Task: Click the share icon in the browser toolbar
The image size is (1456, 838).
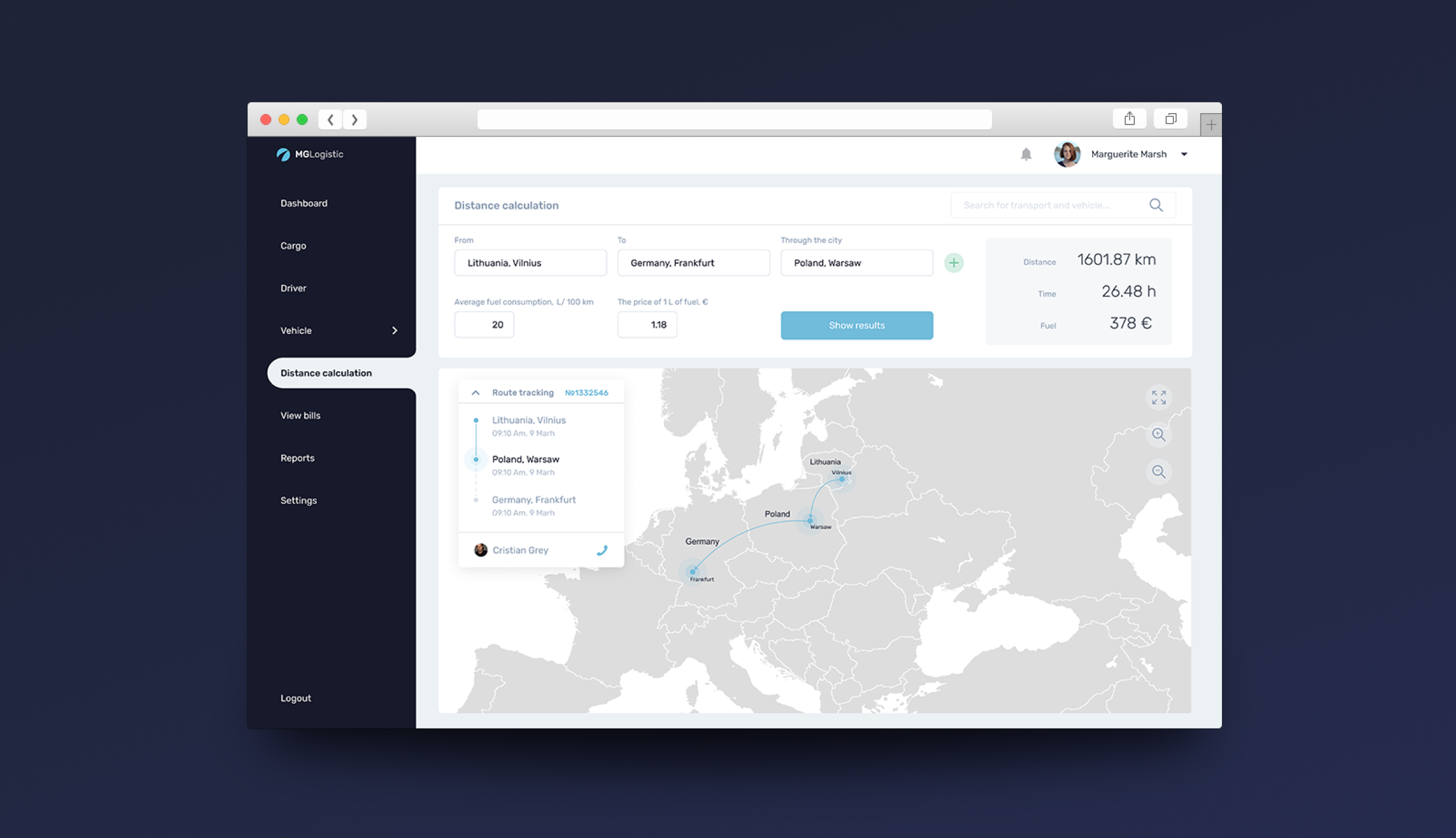Action: [x=1129, y=118]
